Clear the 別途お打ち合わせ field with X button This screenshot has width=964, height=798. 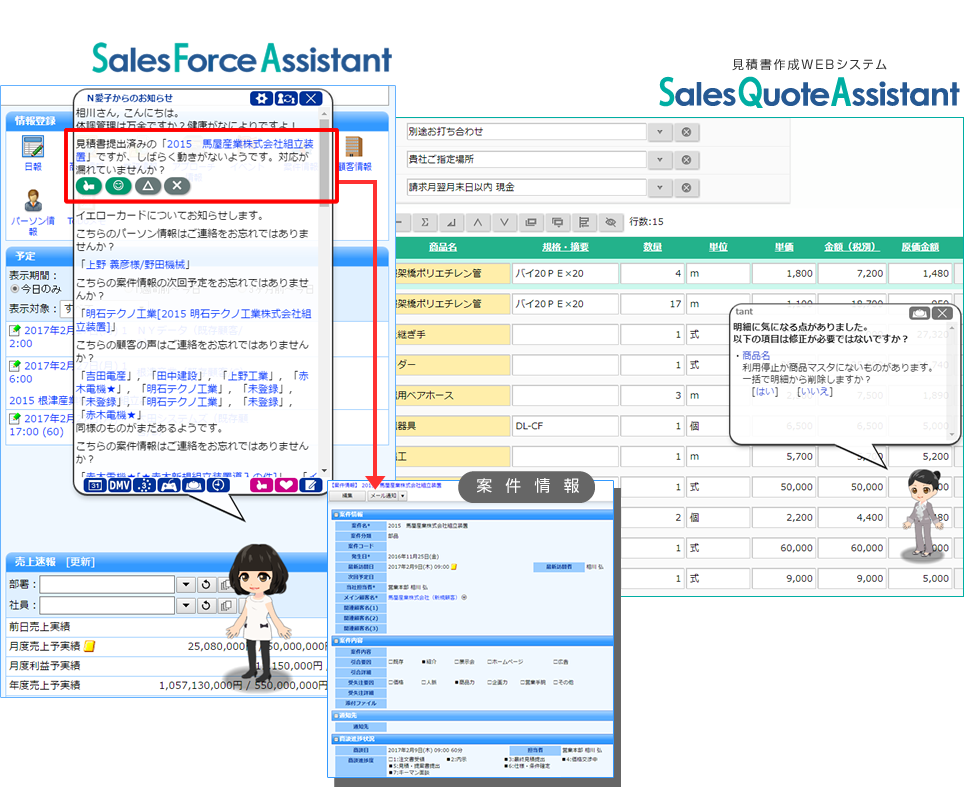[x=687, y=132]
